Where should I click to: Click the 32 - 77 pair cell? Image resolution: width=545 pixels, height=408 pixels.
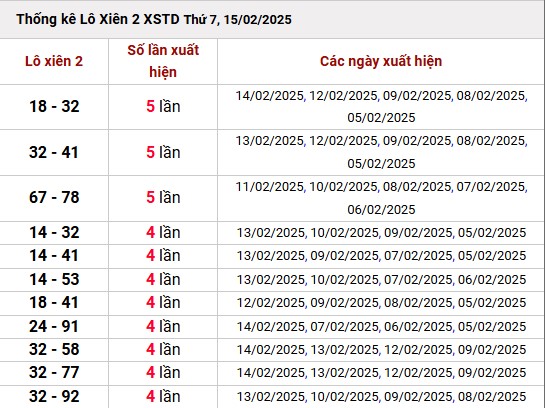click(x=54, y=373)
